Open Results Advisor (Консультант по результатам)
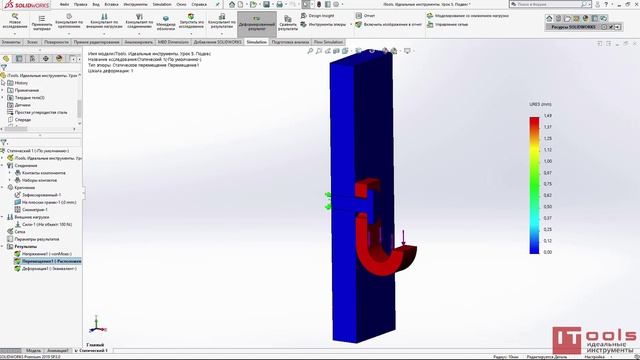The height and width of the screenshot is (360, 640). (x=222, y=22)
